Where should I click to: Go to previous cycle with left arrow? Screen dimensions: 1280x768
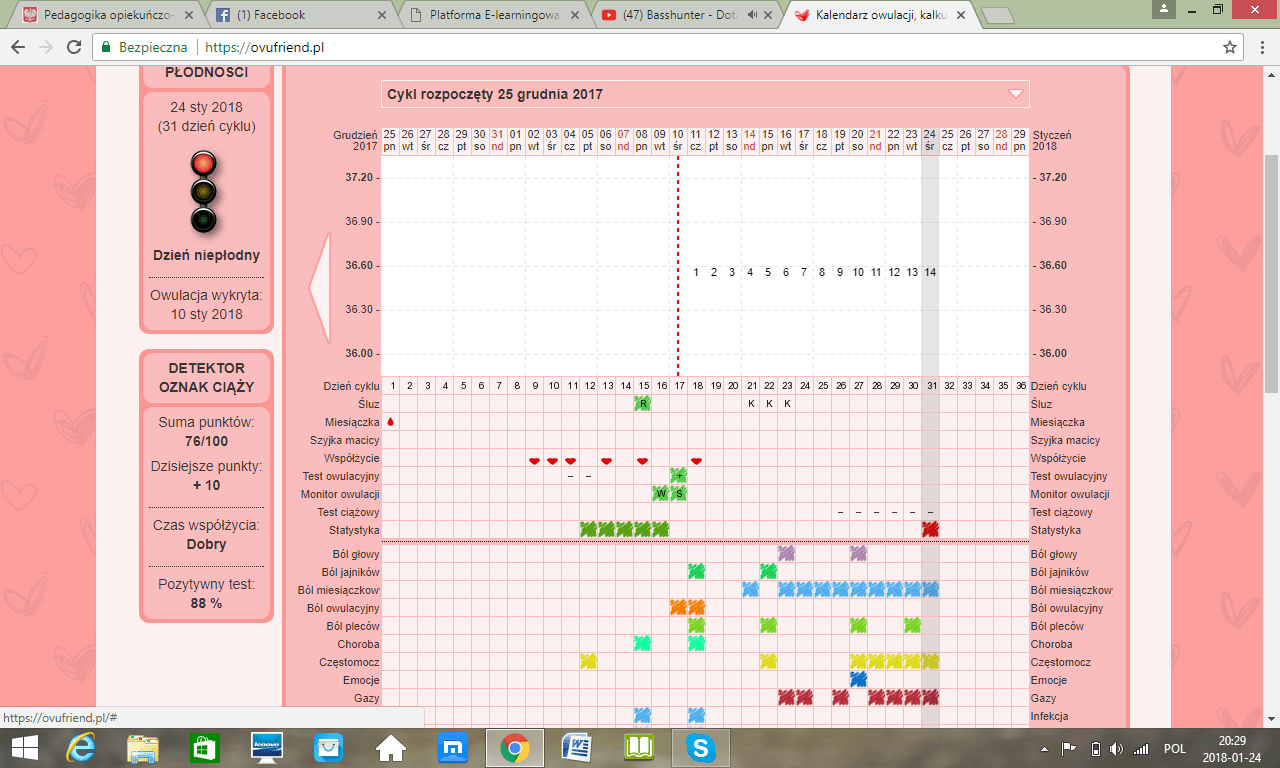pyautogui.click(x=320, y=289)
